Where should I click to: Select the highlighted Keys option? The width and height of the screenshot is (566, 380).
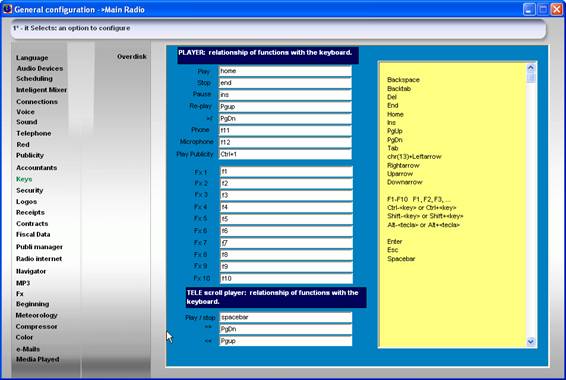pyautogui.click(x=24, y=179)
